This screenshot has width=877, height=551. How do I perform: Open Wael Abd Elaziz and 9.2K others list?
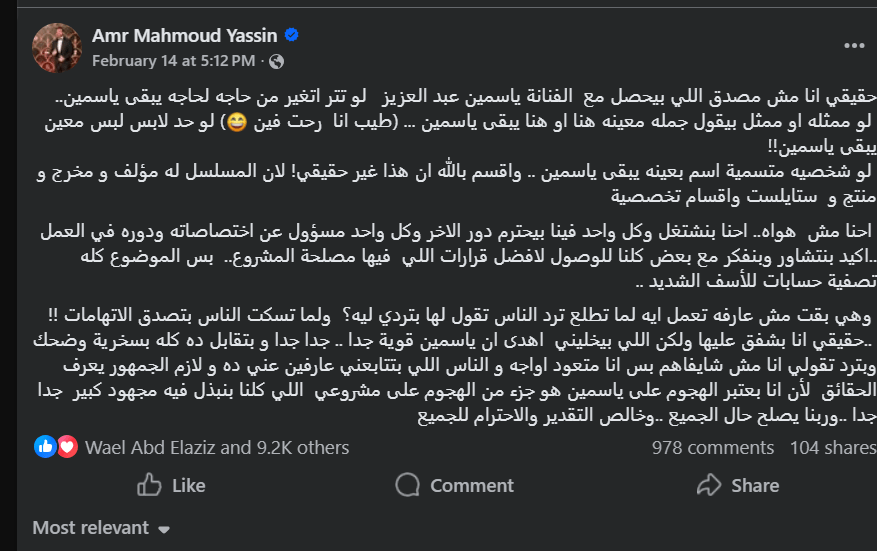(x=217, y=447)
